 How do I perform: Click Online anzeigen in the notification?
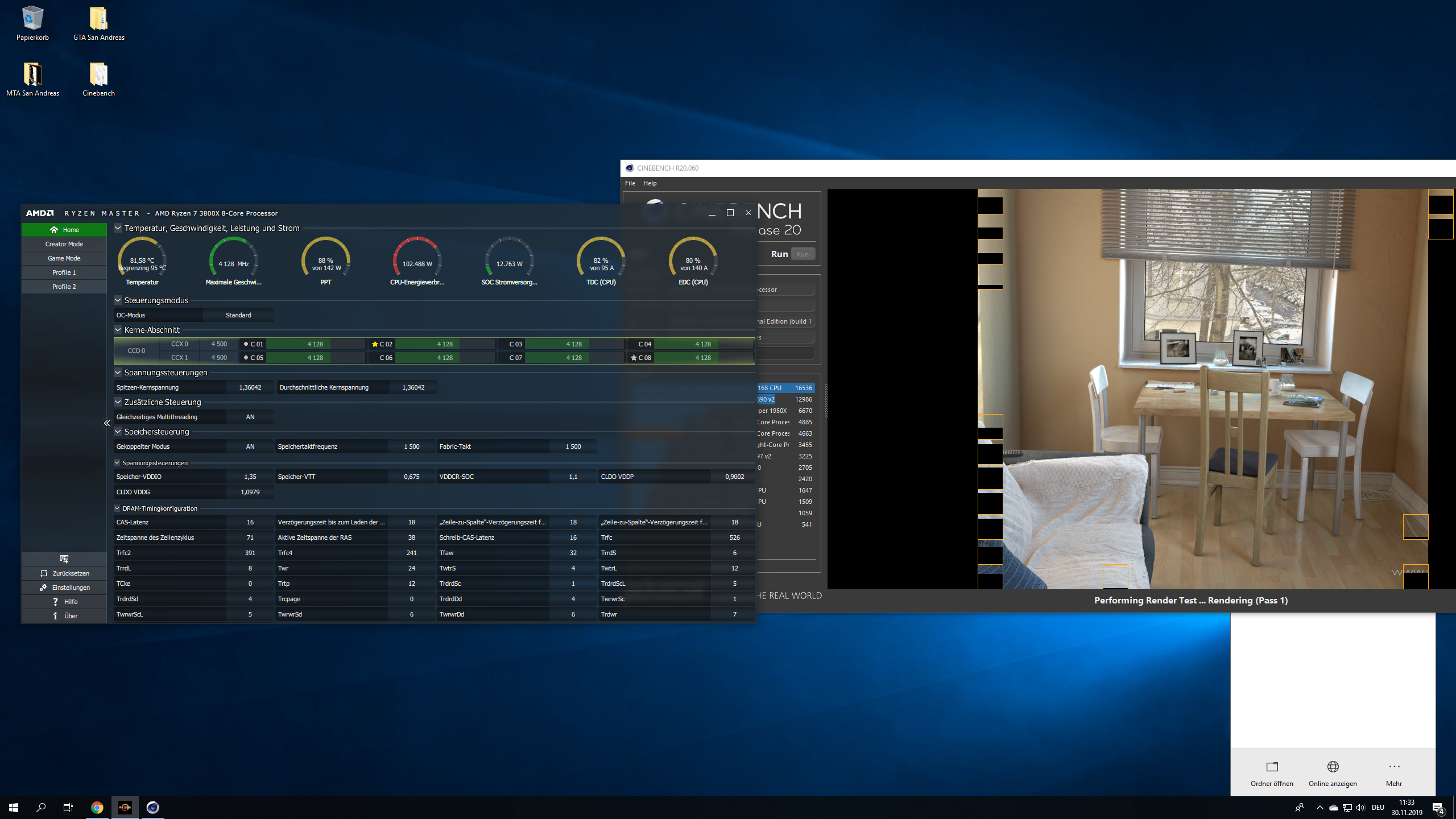[1333, 773]
